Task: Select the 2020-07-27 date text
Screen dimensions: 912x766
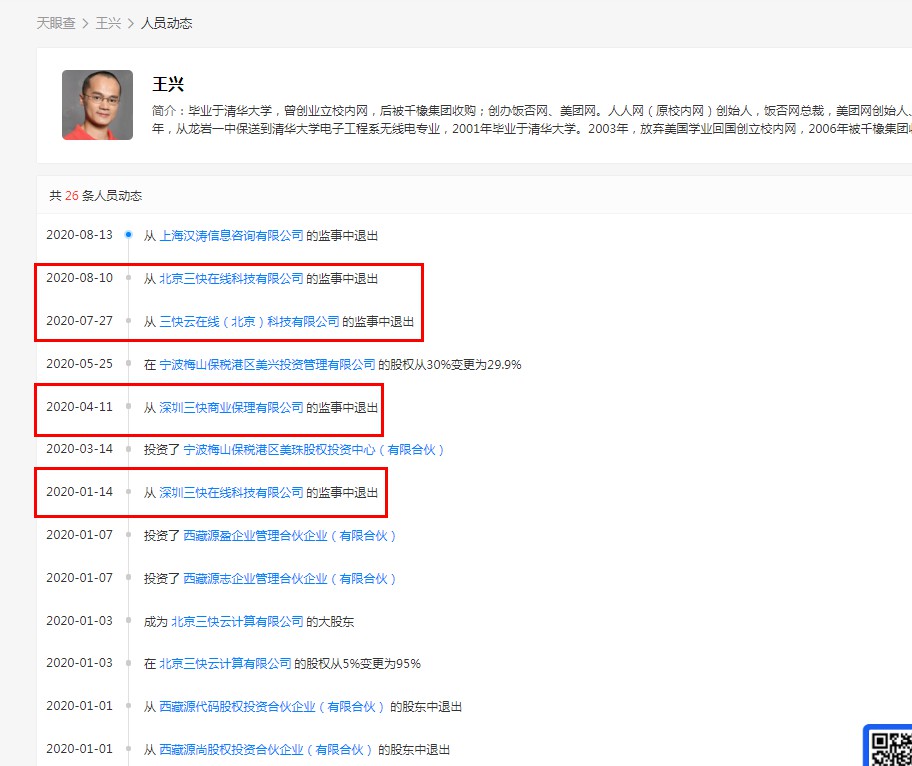Action: tap(79, 321)
